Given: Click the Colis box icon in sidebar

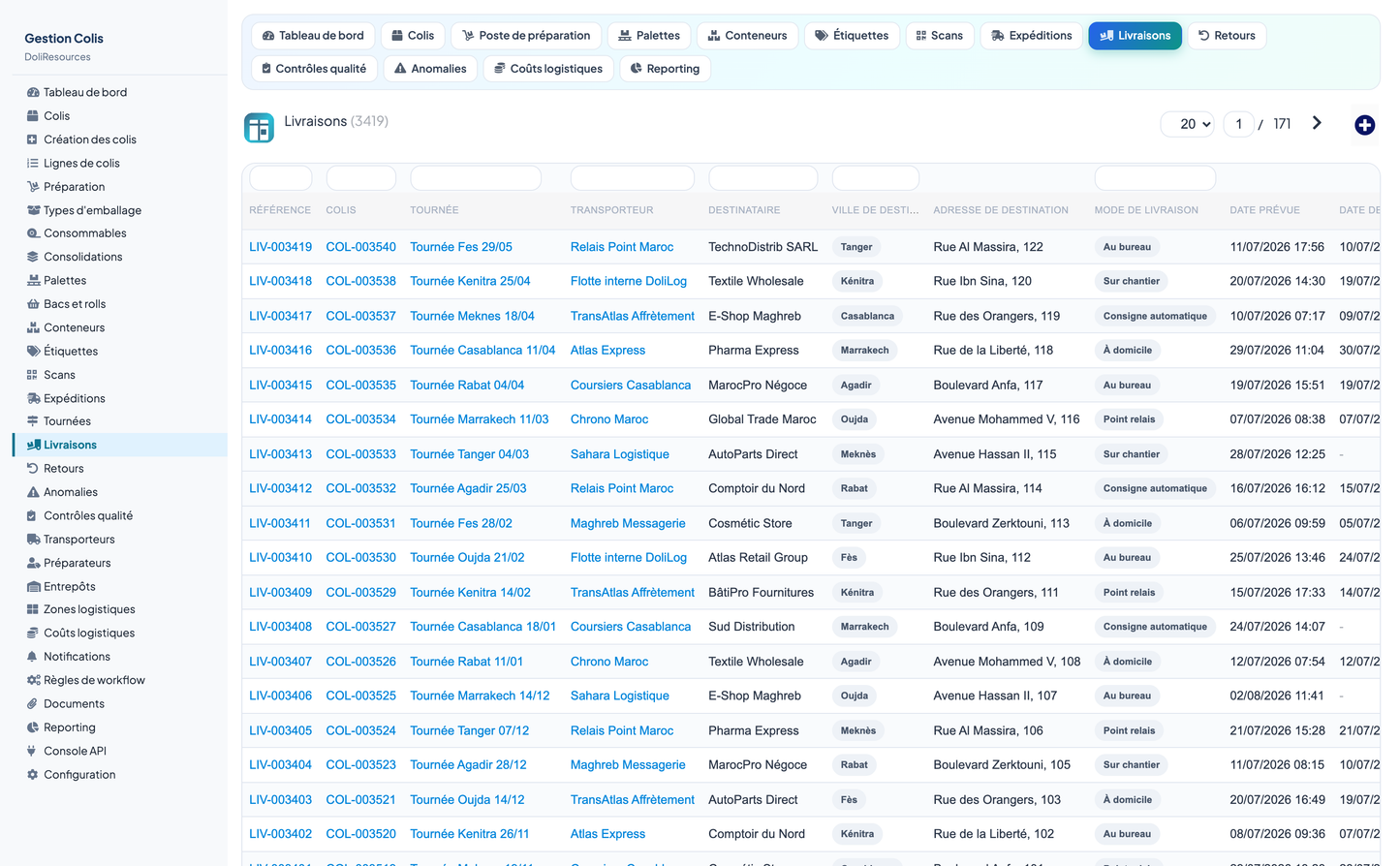Looking at the screenshot, I should pos(33,116).
